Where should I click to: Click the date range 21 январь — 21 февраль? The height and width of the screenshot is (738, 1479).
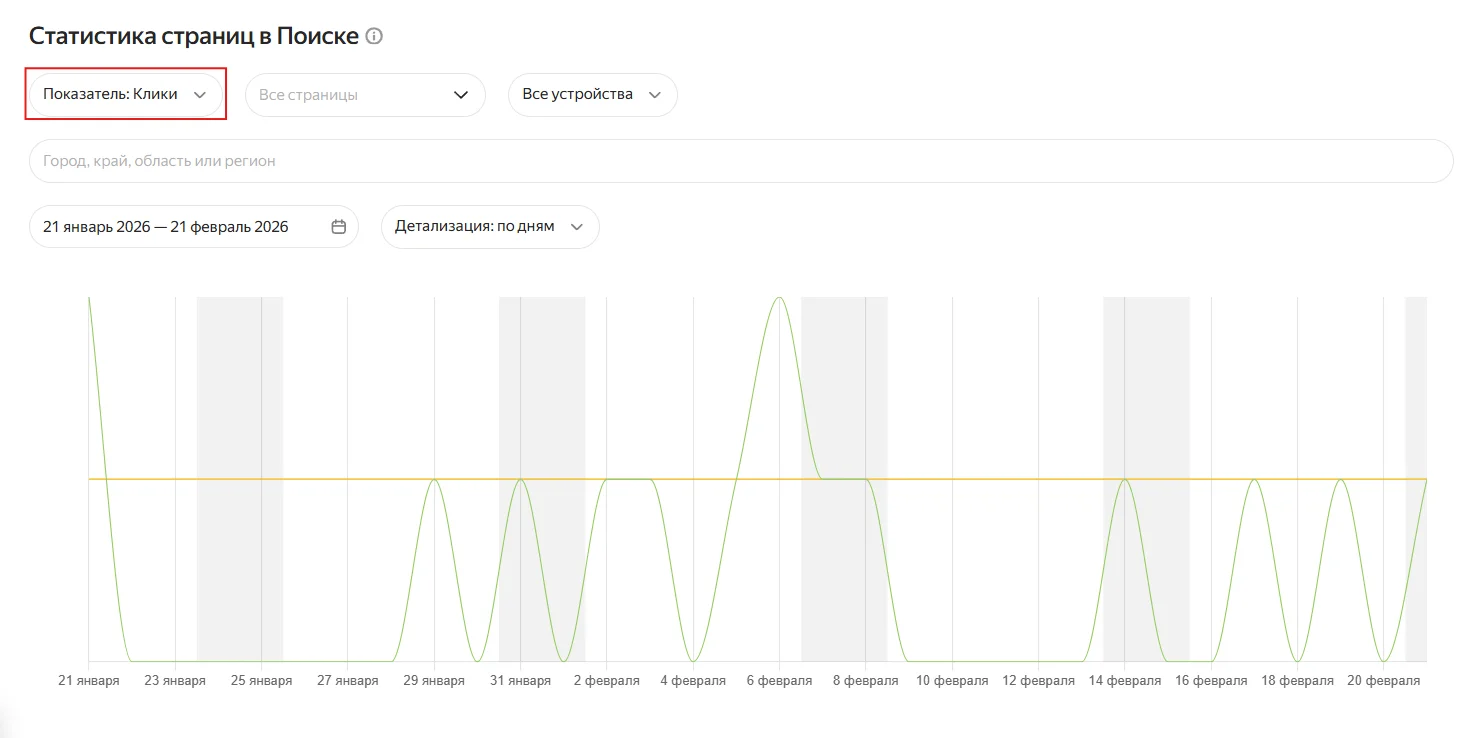coord(166,227)
